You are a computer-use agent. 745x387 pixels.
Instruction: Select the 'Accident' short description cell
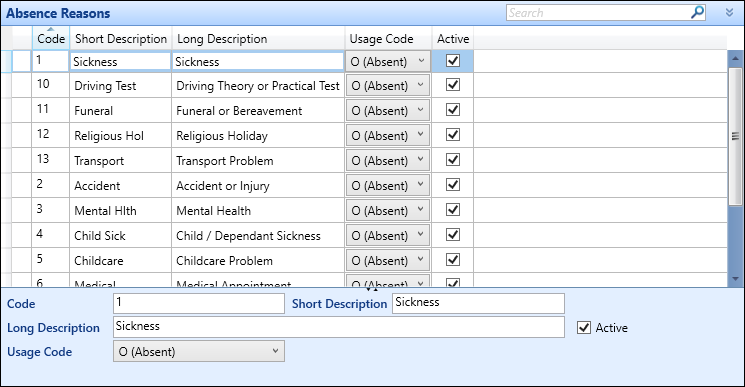[x=120, y=186]
